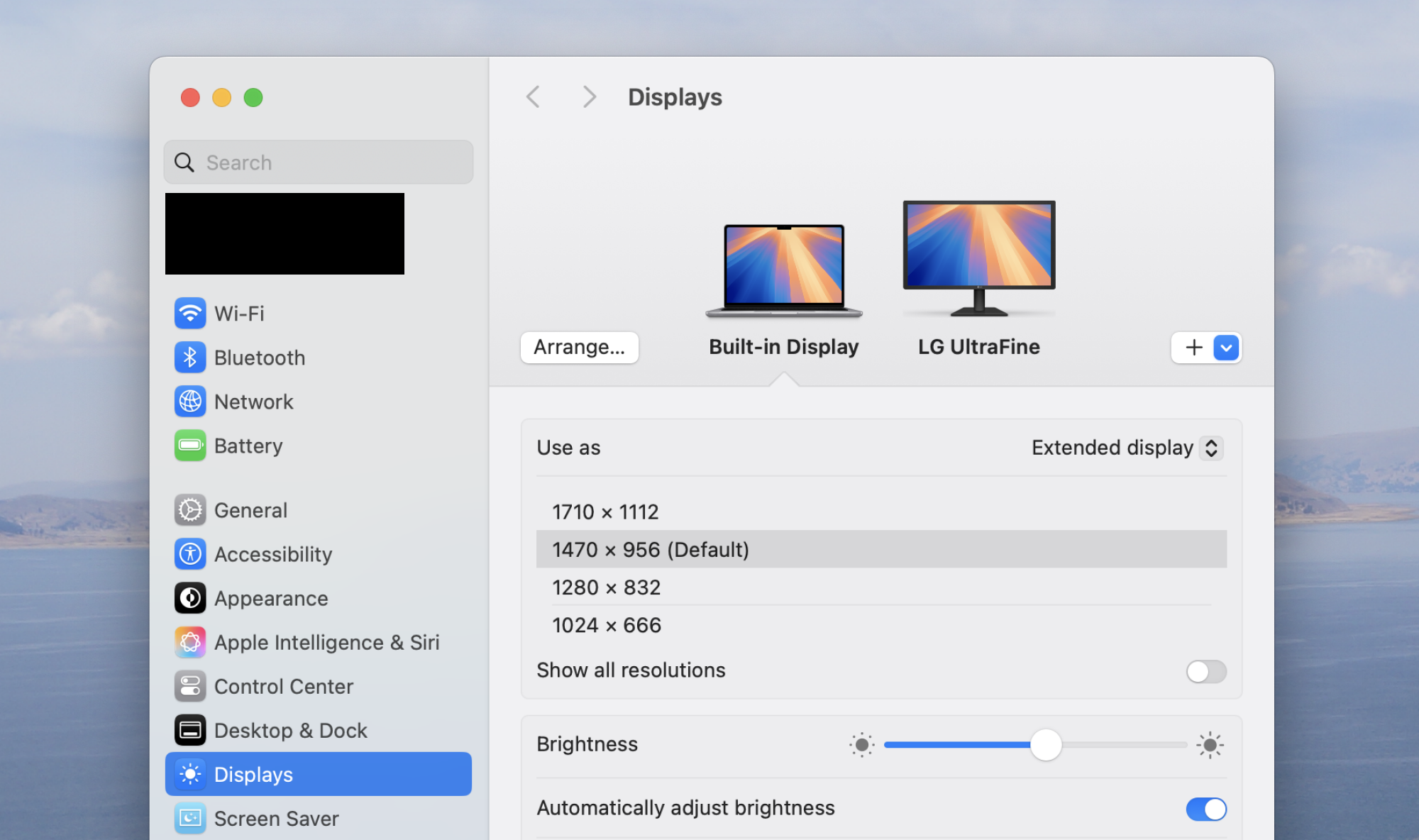Select Screen Saver in the sidebar
The image size is (1419, 840).
319,818
